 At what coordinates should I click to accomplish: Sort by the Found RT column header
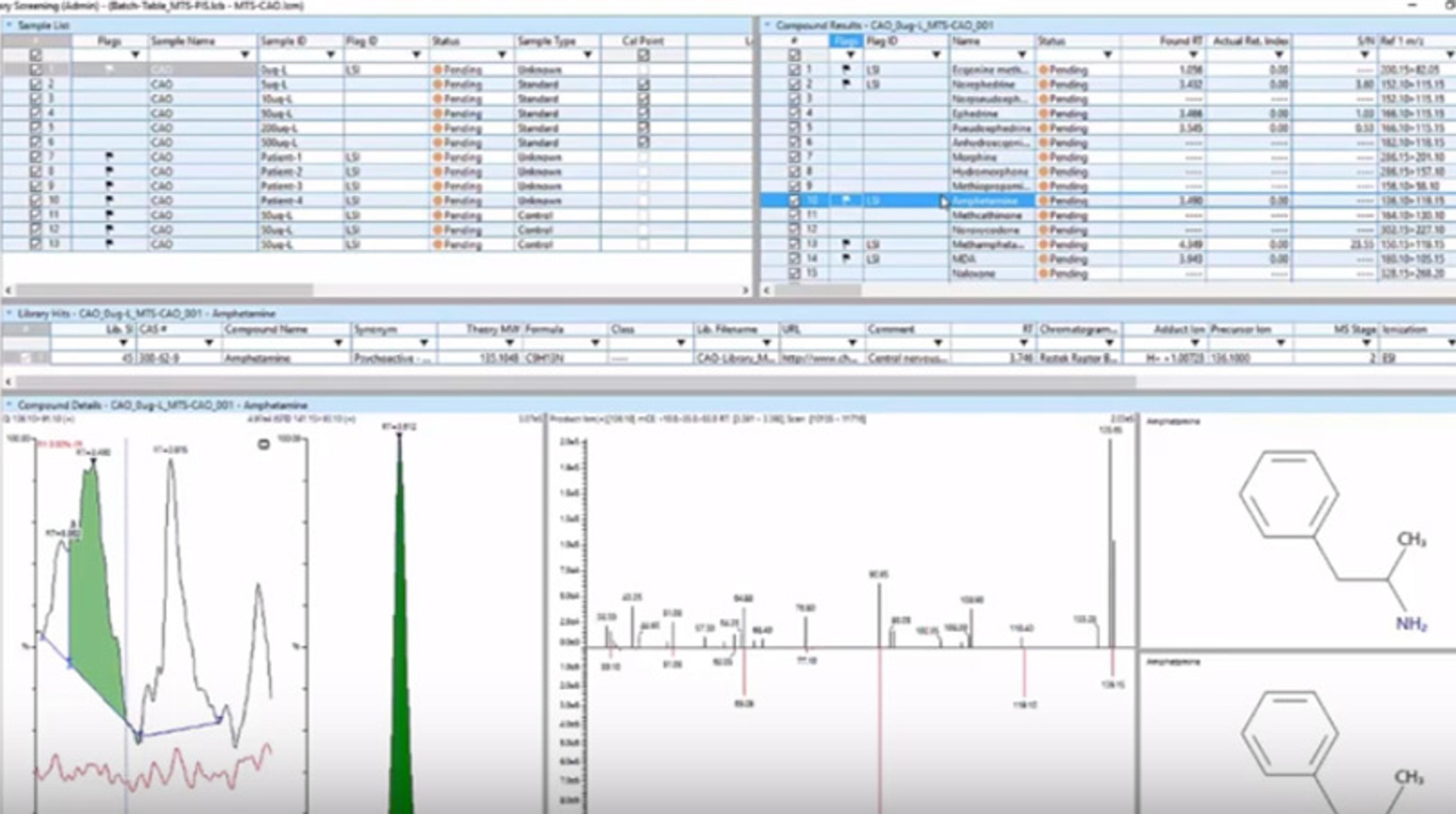(1180, 41)
